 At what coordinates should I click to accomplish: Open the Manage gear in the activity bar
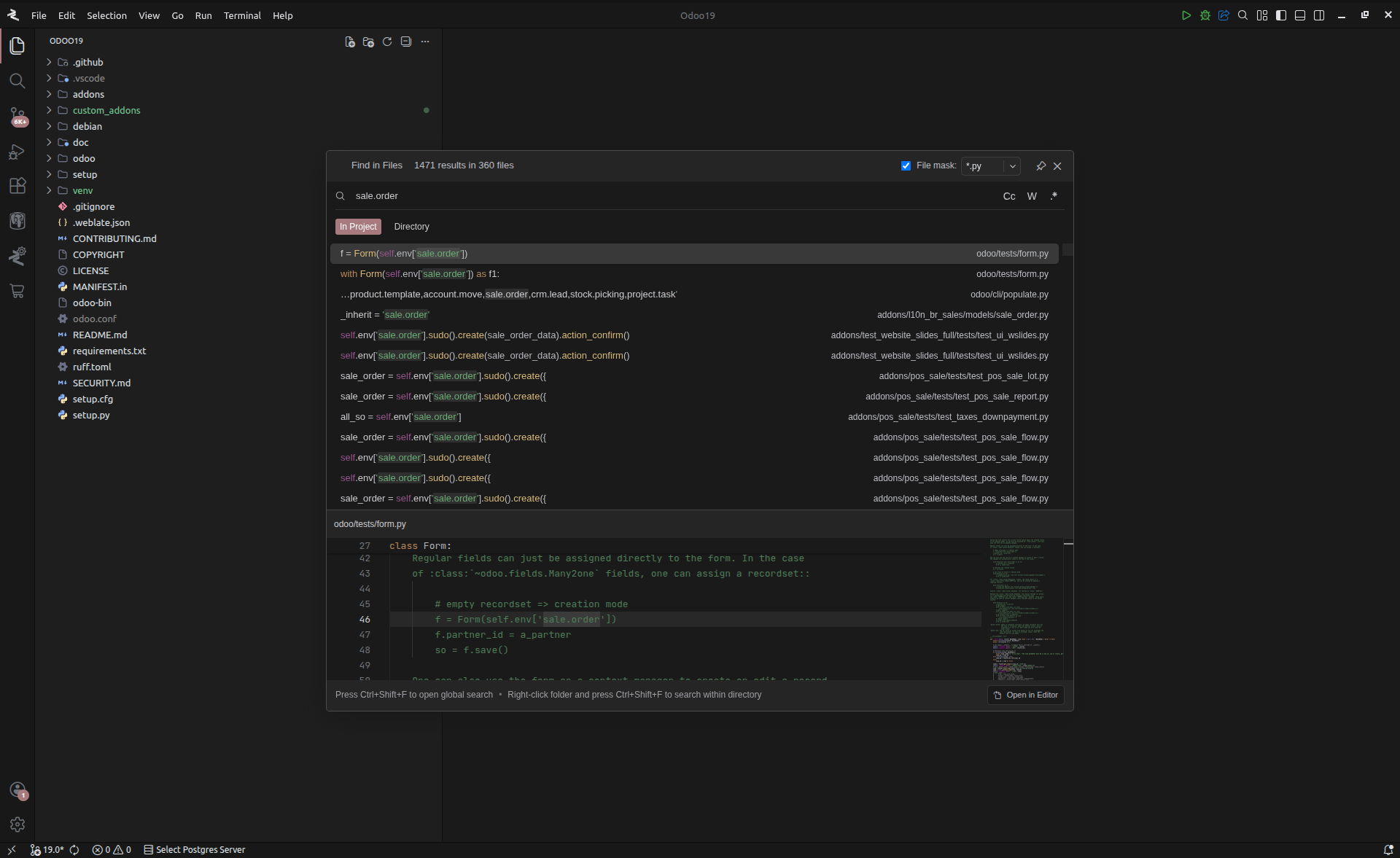[x=17, y=824]
